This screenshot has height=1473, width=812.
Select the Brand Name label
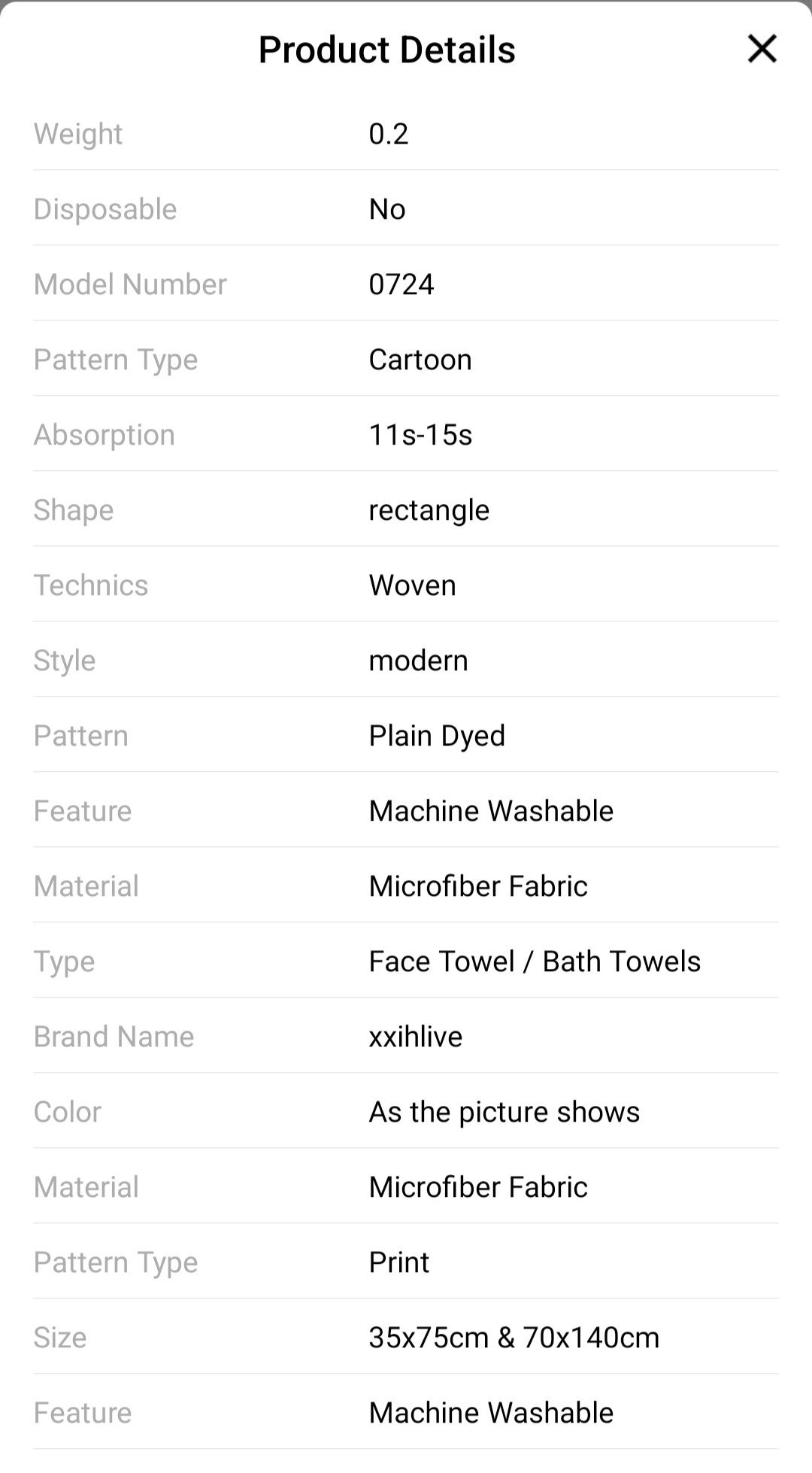coord(114,1037)
